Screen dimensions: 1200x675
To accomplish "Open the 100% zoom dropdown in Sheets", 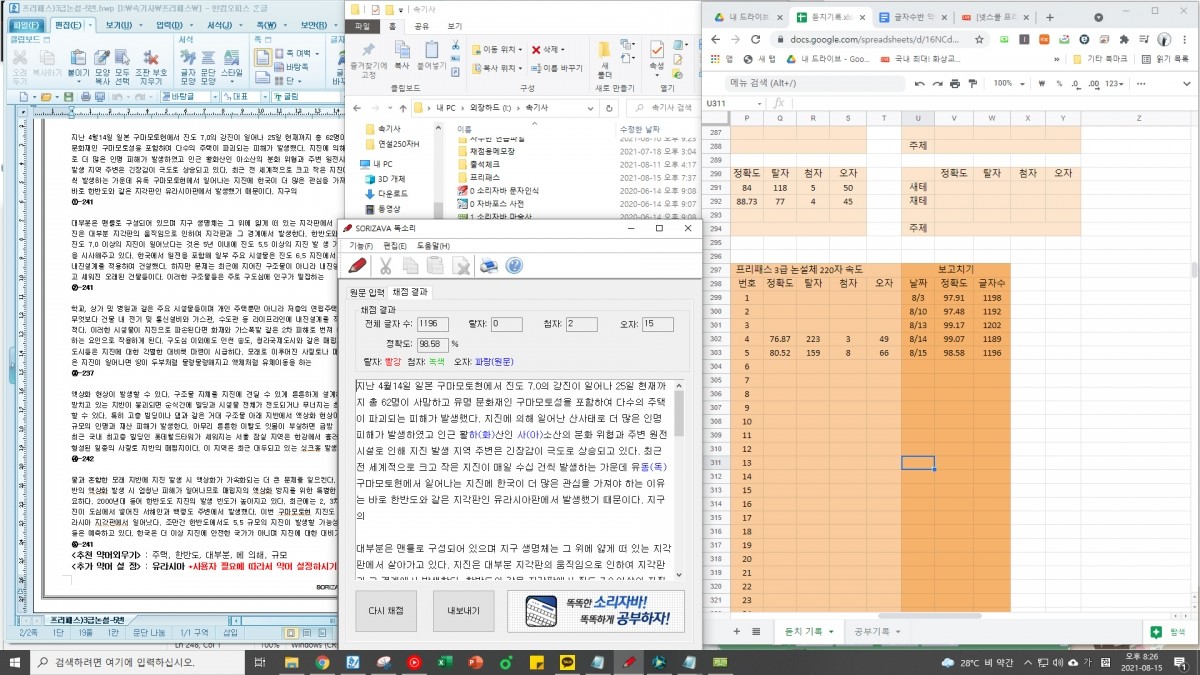I will (x=1010, y=84).
